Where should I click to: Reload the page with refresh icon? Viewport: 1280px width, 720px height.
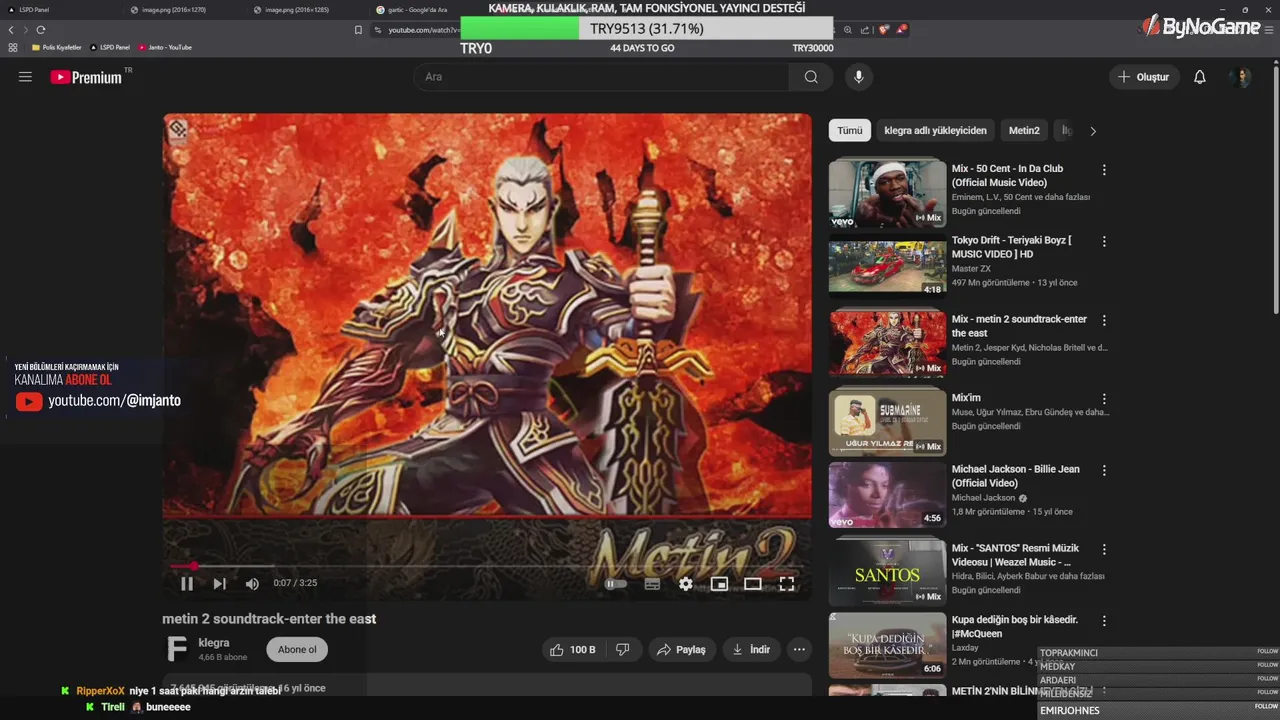click(x=41, y=30)
